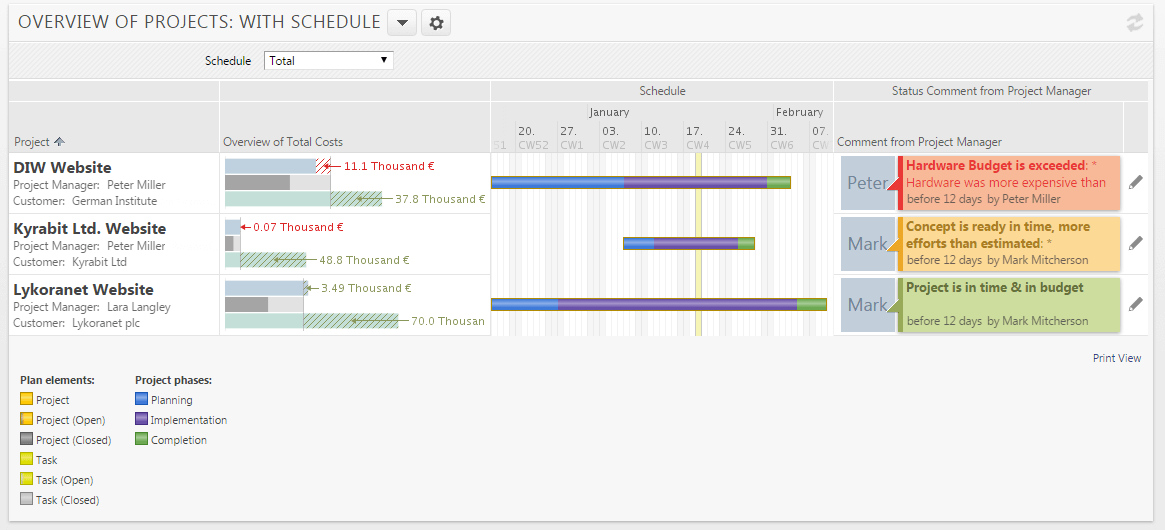Click Mark's avatar on the orange comment
This screenshot has width=1165, height=530.
pyautogui.click(x=868, y=244)
